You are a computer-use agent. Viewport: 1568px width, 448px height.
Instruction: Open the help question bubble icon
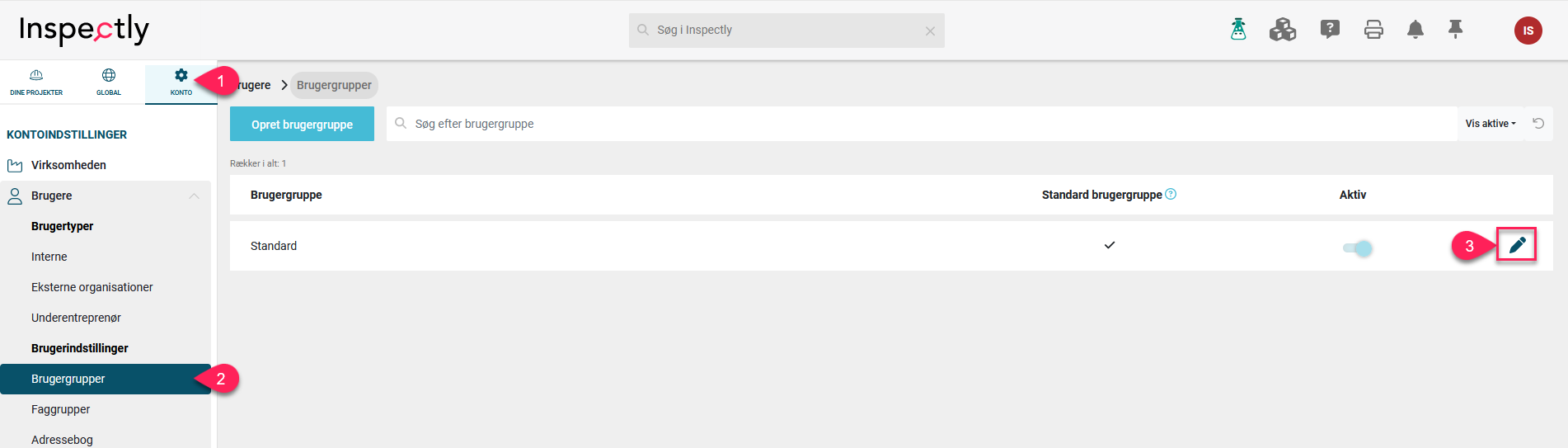click(1330, 30)
